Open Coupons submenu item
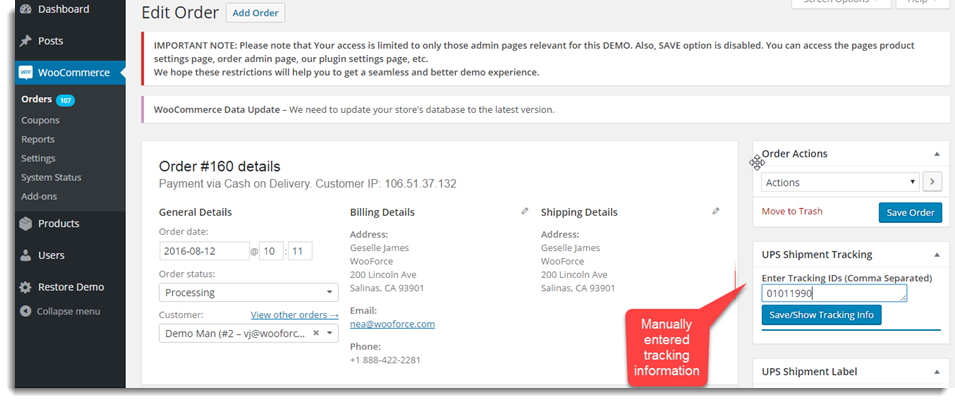The height and width of the screenshot is (403, 955). click(x=40, y=120)
